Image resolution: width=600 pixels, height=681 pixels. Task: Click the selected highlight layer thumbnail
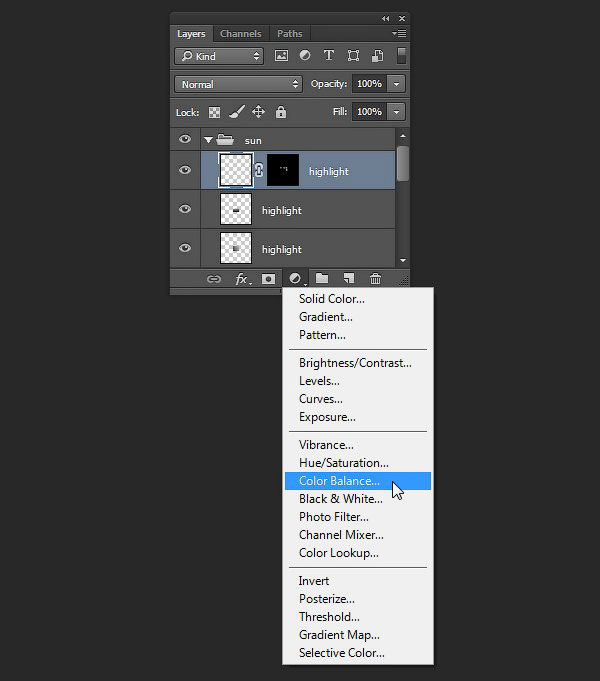click(236, 170)
